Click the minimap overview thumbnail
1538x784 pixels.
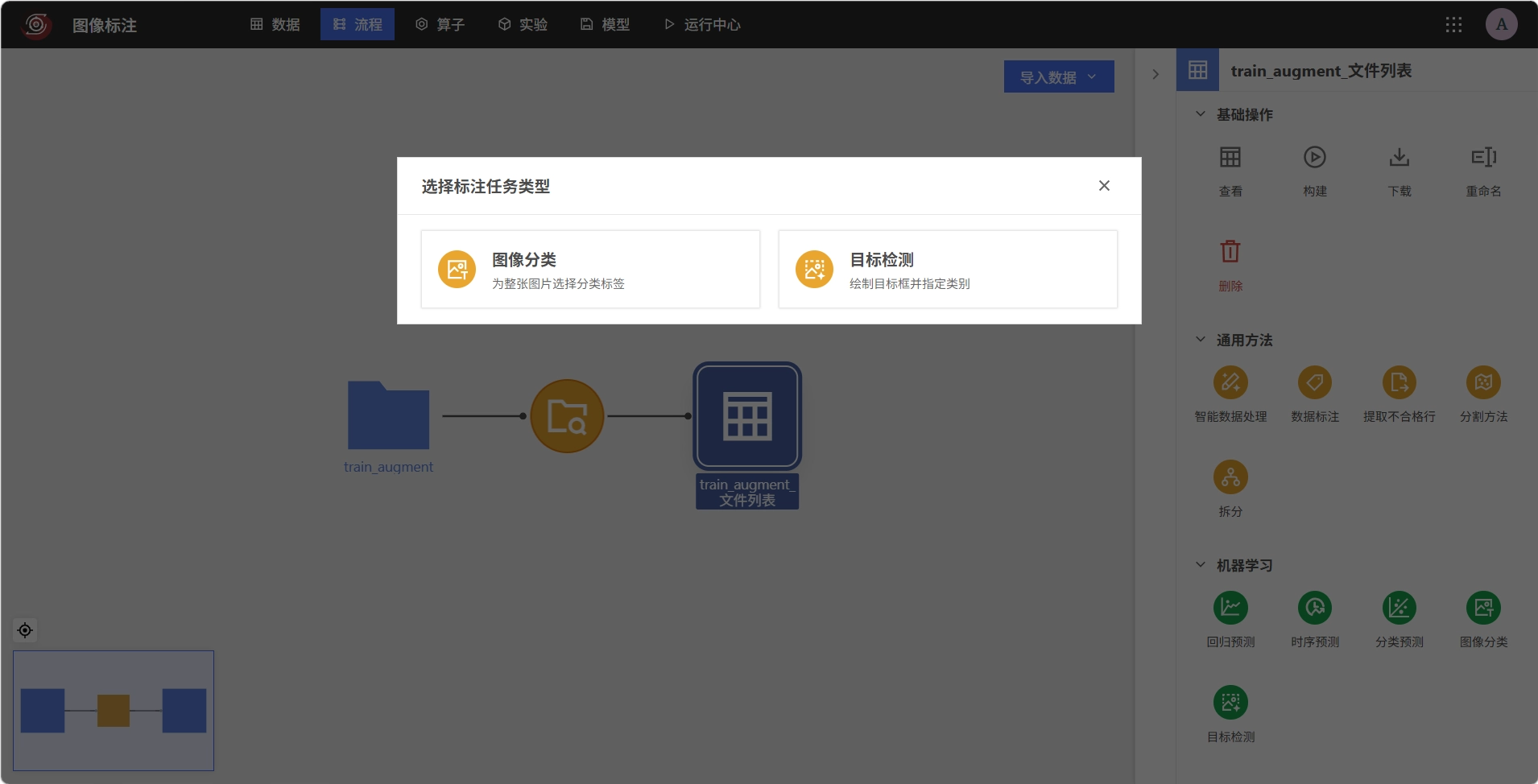[114, 711]
